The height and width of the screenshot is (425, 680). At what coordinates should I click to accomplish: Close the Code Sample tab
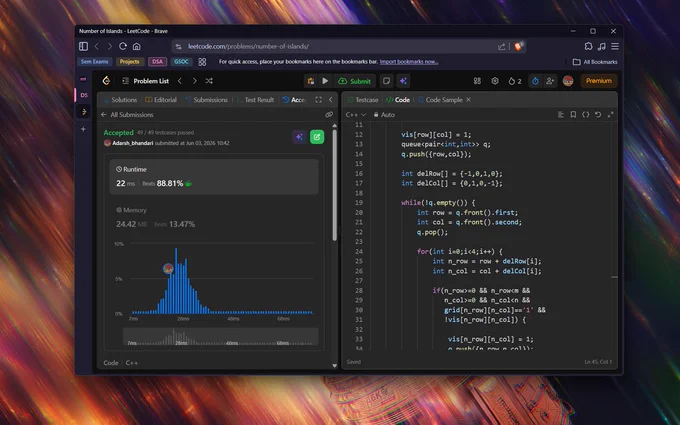468,100
